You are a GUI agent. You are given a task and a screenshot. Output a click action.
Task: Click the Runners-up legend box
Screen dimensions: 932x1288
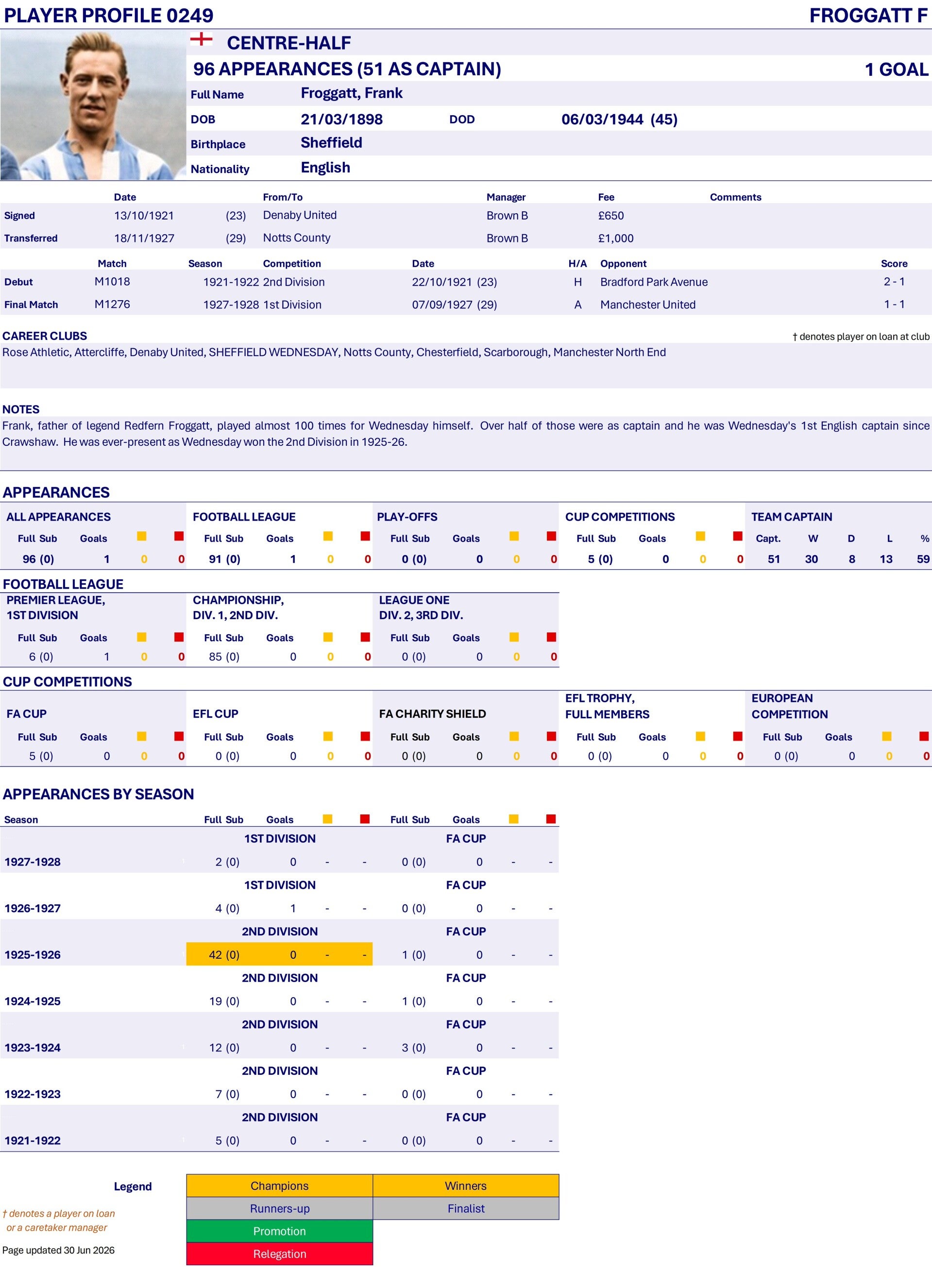279,1208
